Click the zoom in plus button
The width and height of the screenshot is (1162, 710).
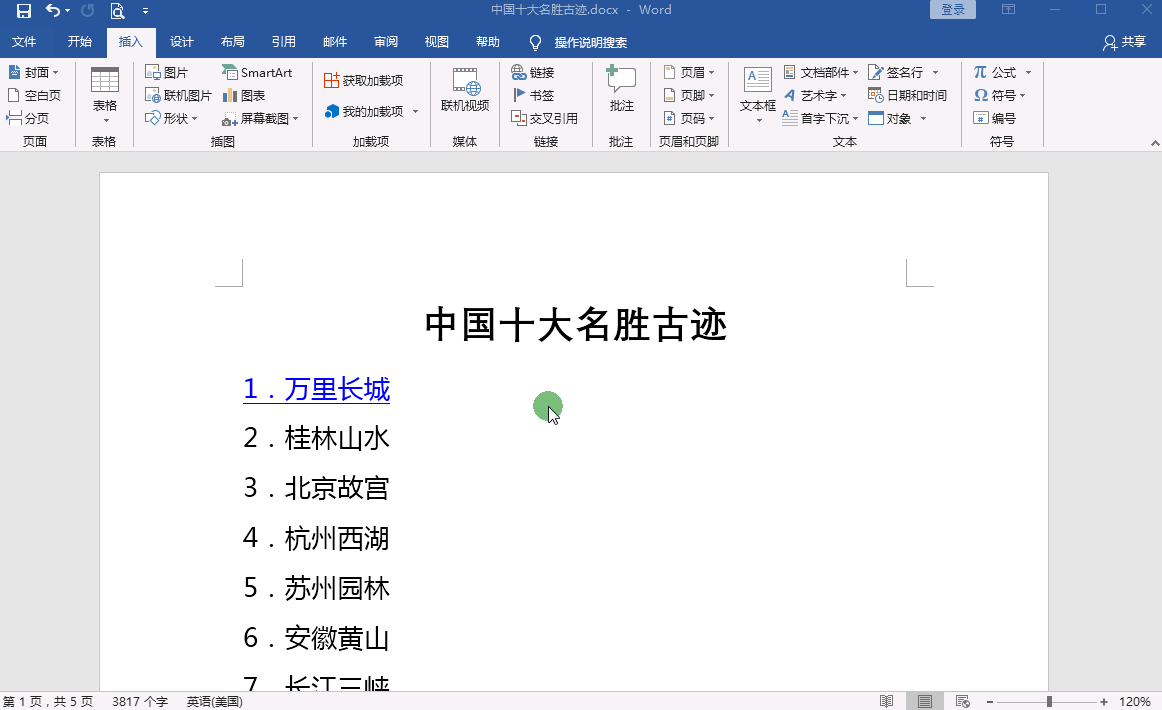pyautogui.click(x=1104, y=702)
